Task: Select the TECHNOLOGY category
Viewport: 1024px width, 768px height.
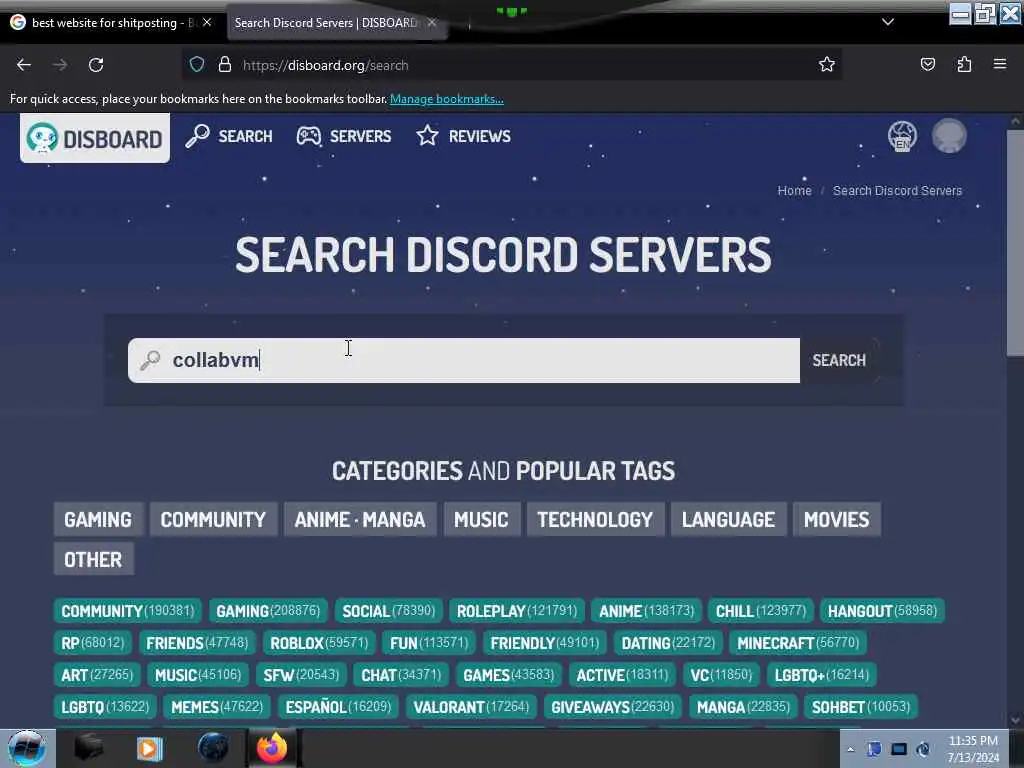Action: [595, 519]
